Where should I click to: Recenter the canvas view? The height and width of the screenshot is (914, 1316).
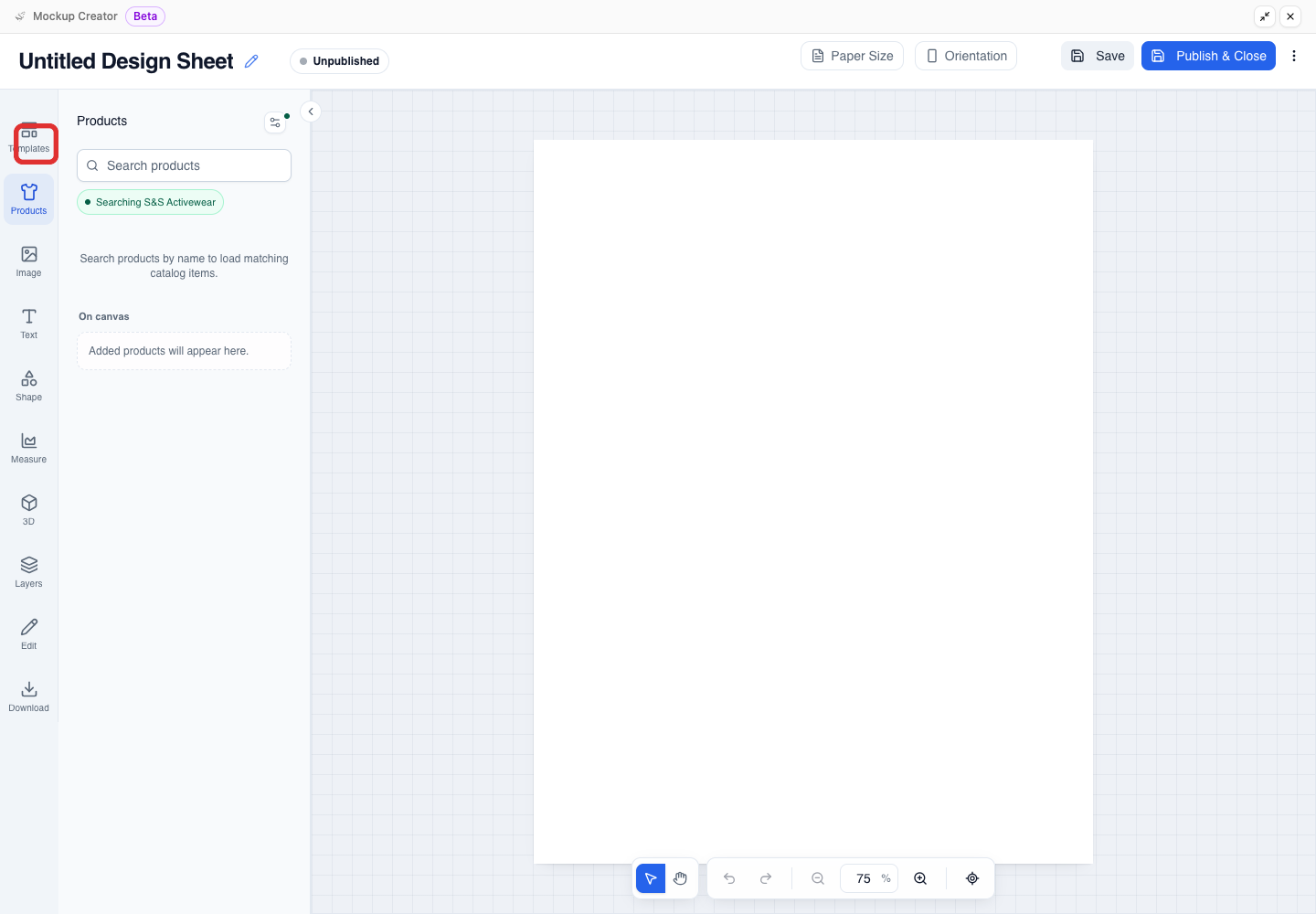click(972, 878)
